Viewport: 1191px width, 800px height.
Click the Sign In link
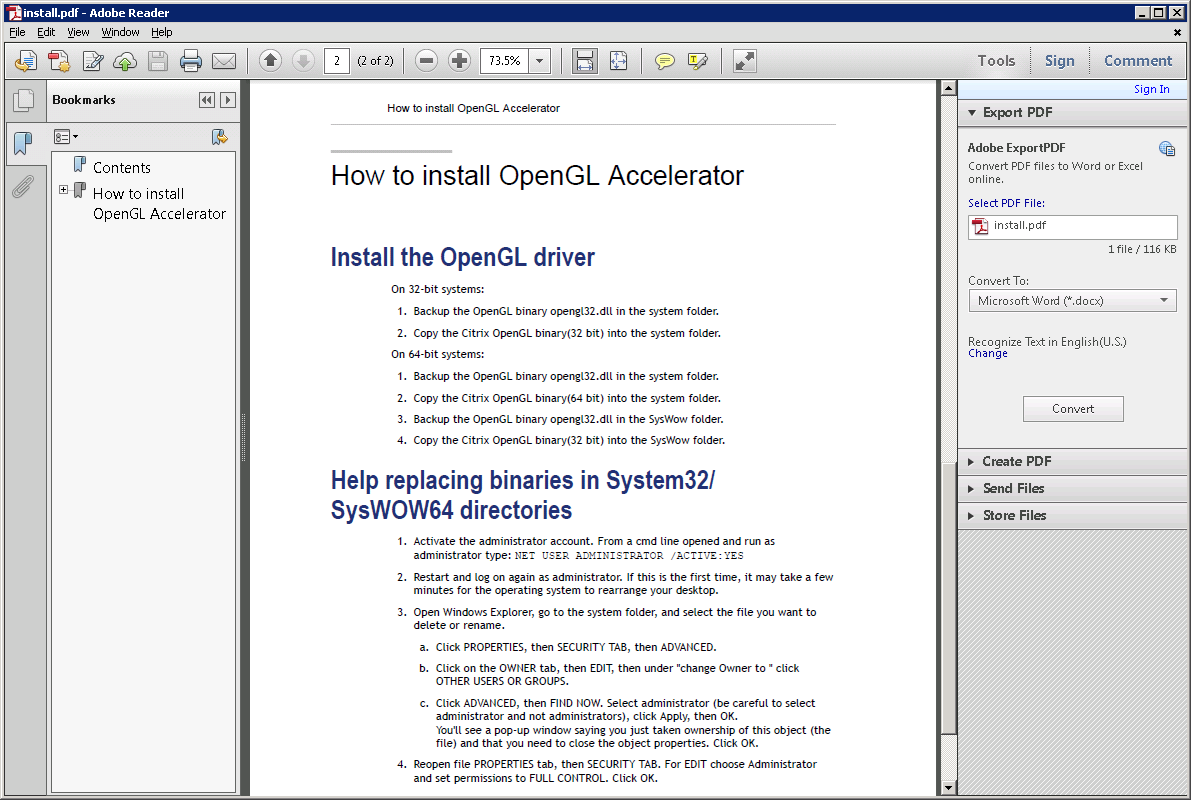coord(1151,89)
